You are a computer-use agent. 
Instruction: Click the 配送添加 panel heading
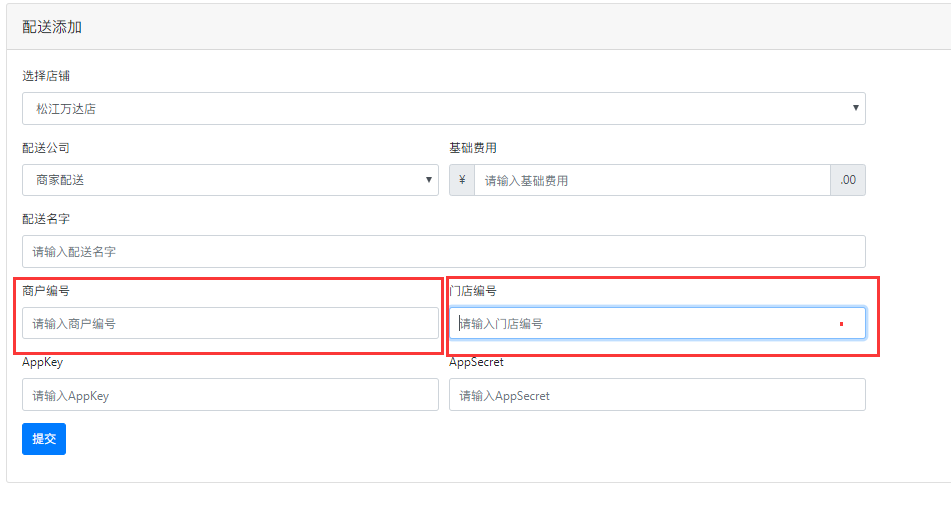tap(52, 27)
